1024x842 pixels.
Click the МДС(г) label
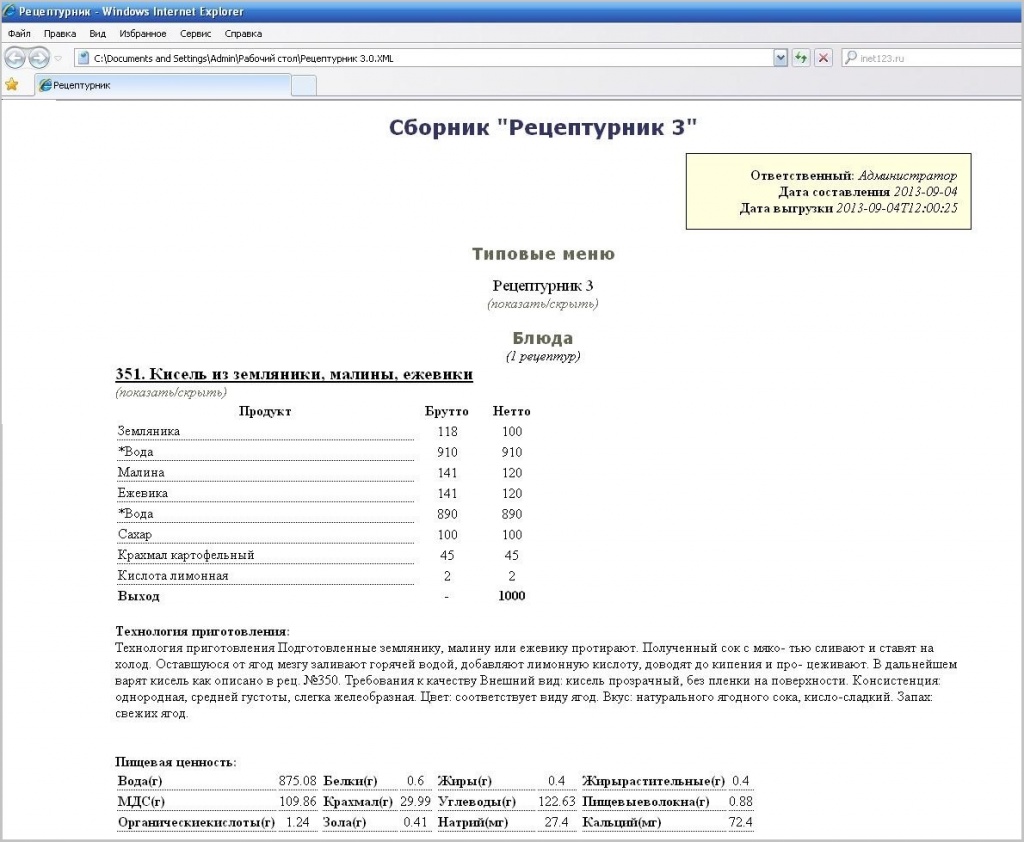141,802
